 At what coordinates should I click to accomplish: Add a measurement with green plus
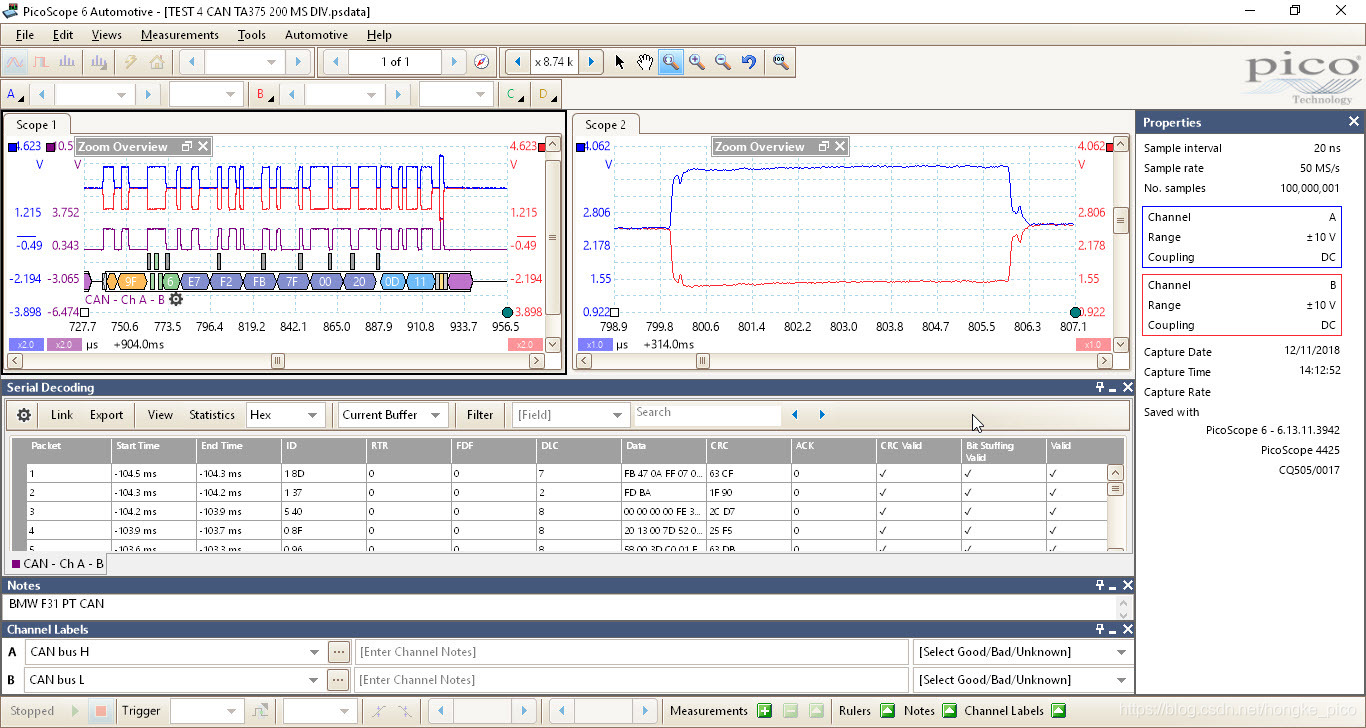coord(765,711)
